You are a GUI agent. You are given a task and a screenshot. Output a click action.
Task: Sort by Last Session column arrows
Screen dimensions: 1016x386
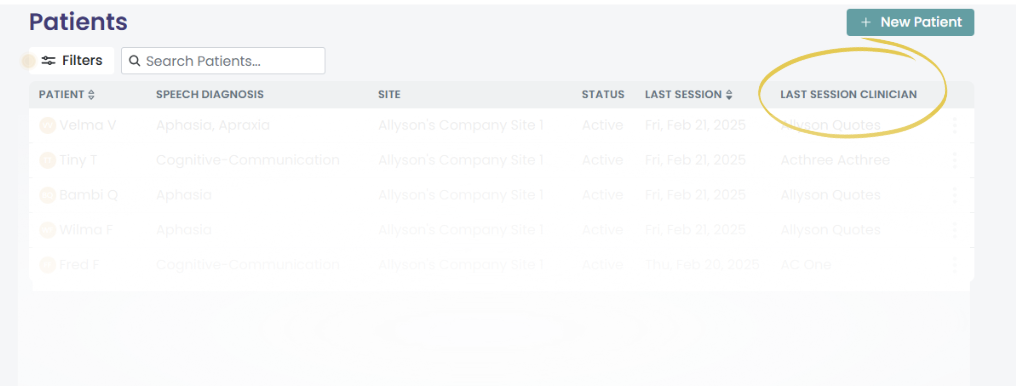pyautogui.click(x=728, y=95)
